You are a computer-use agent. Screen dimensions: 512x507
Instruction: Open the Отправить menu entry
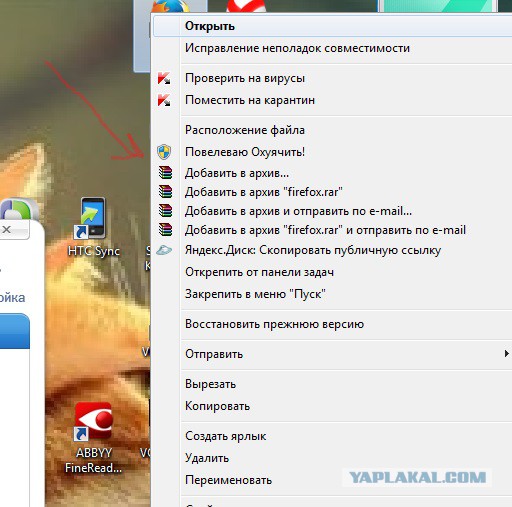click(x=333, y=354)
